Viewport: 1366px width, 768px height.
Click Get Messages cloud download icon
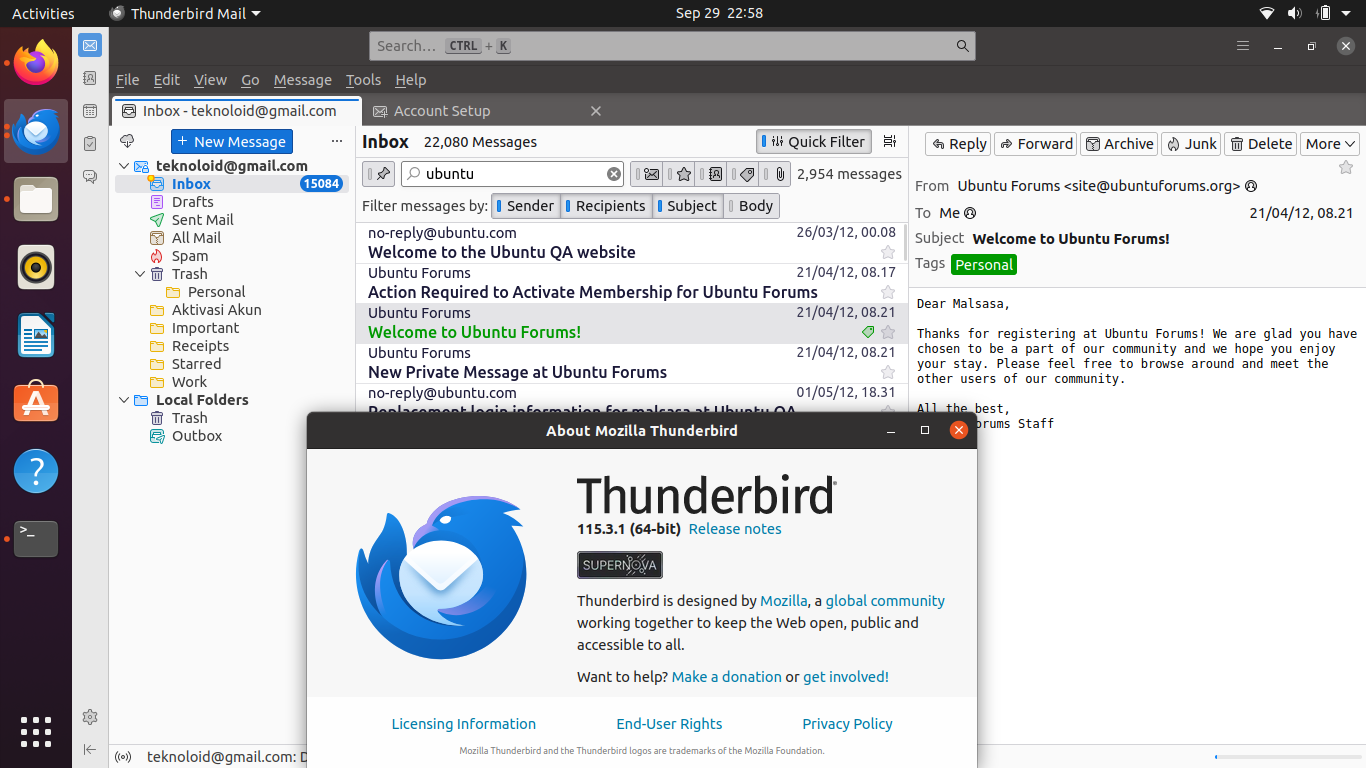[127, 142]
